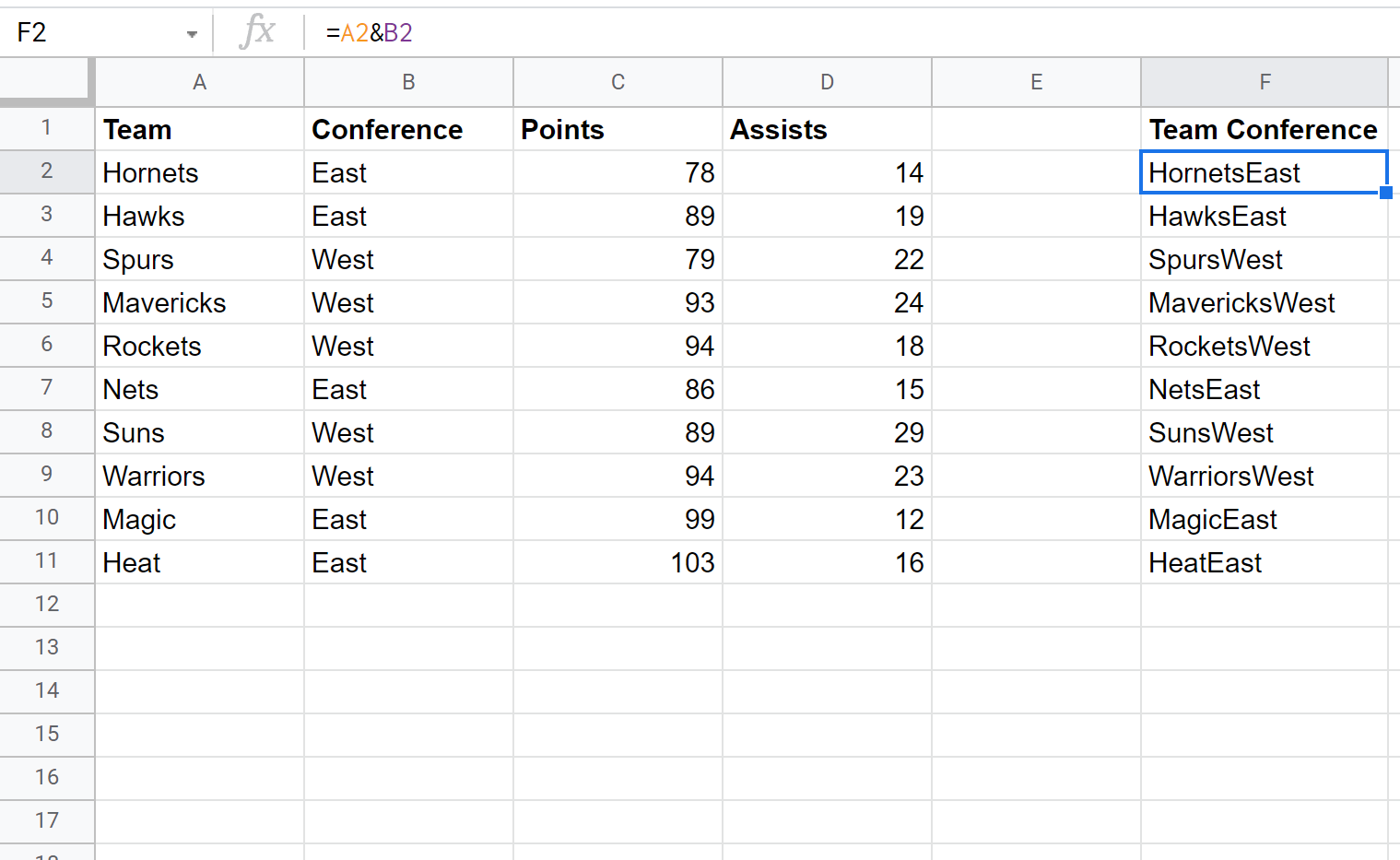Open the Name Box dropdown arrow
This screenshot has width=1400, height=860.
tap(192, 34)
